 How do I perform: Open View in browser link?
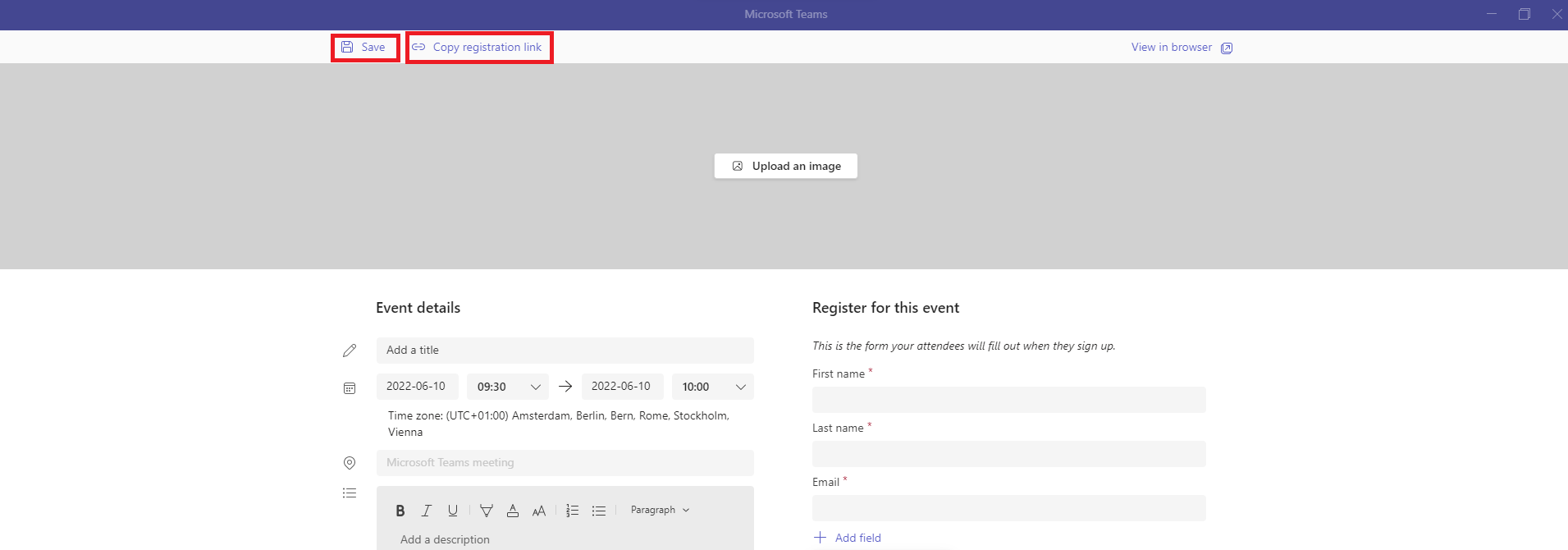point(1171,48)
